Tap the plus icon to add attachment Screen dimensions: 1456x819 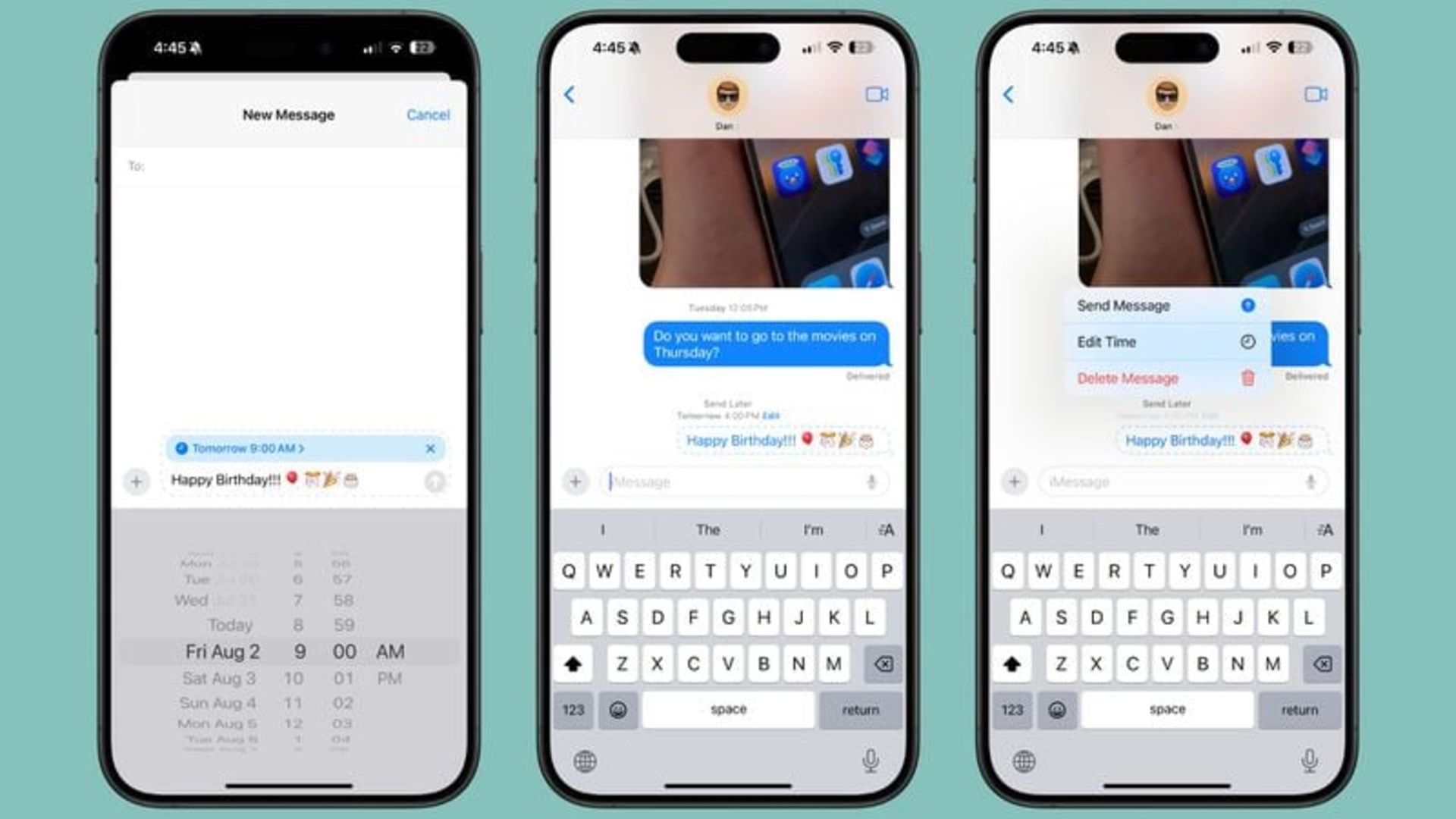pyautogui.click(x=137, y=482)
